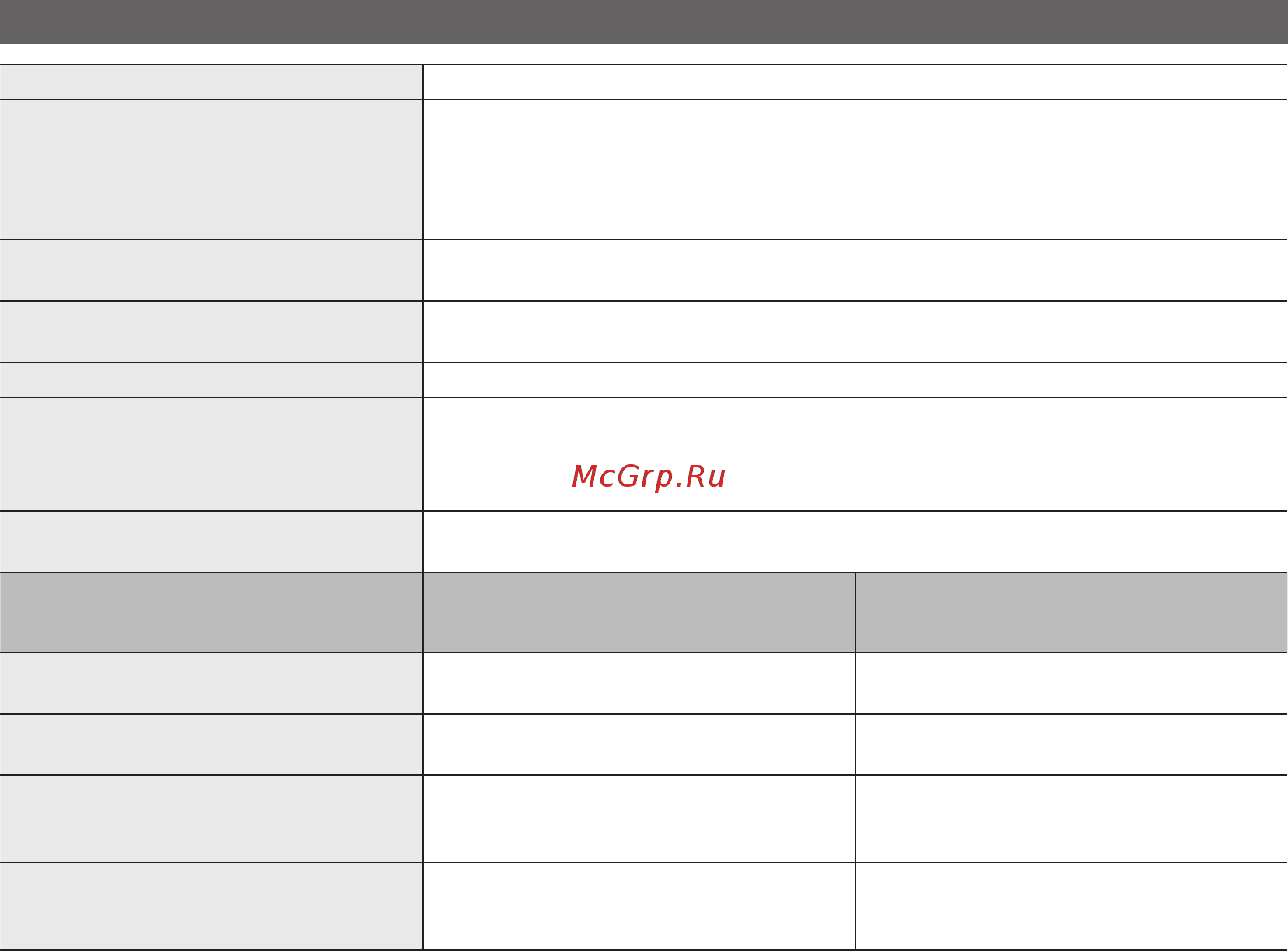Select the dark header row's left cell
The image size is (1288, 951).
point(211,613)
